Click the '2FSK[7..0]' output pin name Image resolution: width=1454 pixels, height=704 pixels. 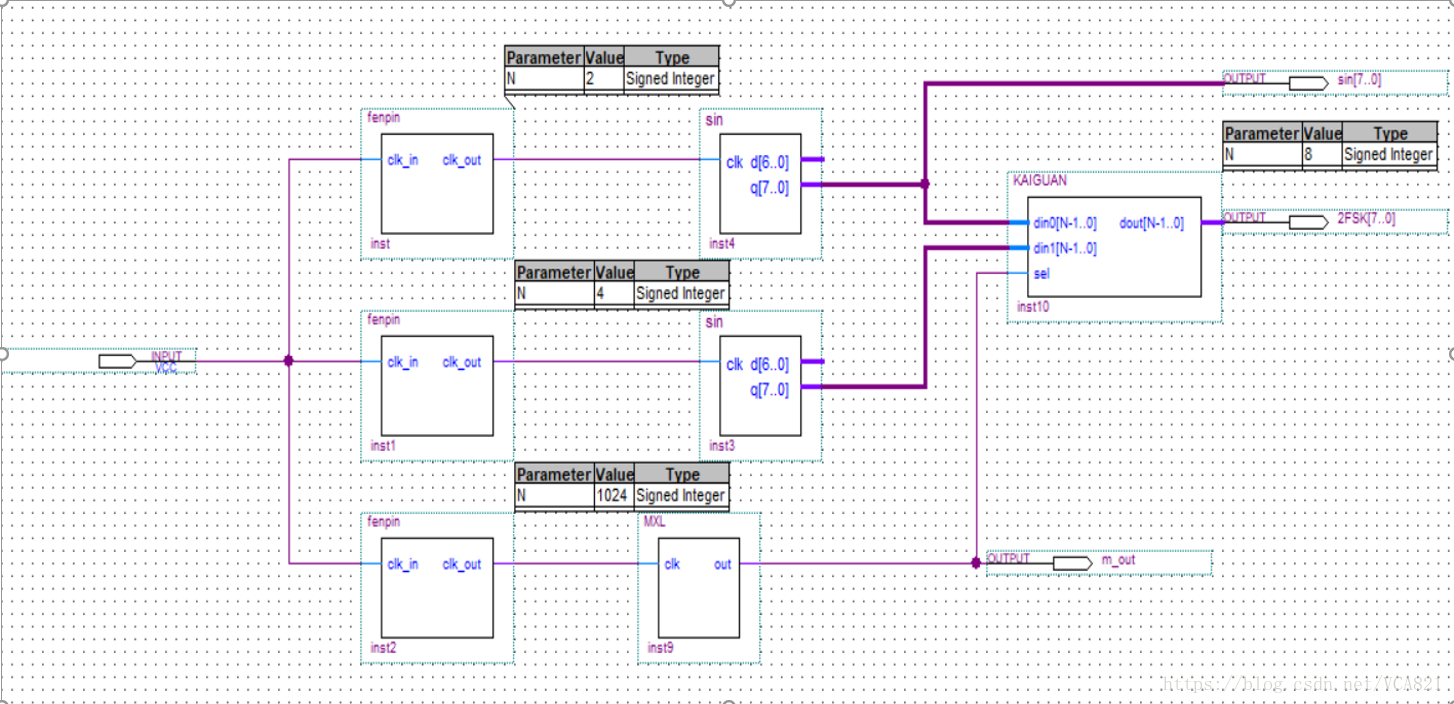[x=1366, y=218]
